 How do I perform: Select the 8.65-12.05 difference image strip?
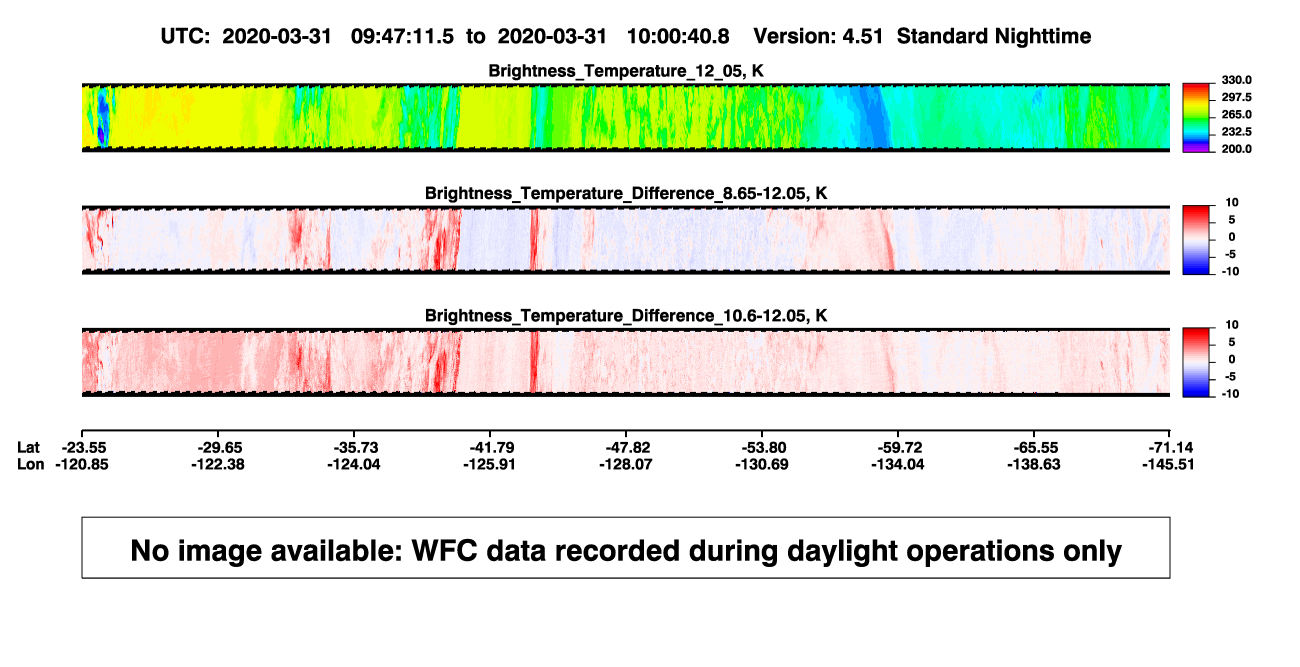click(x=626, y=239)
